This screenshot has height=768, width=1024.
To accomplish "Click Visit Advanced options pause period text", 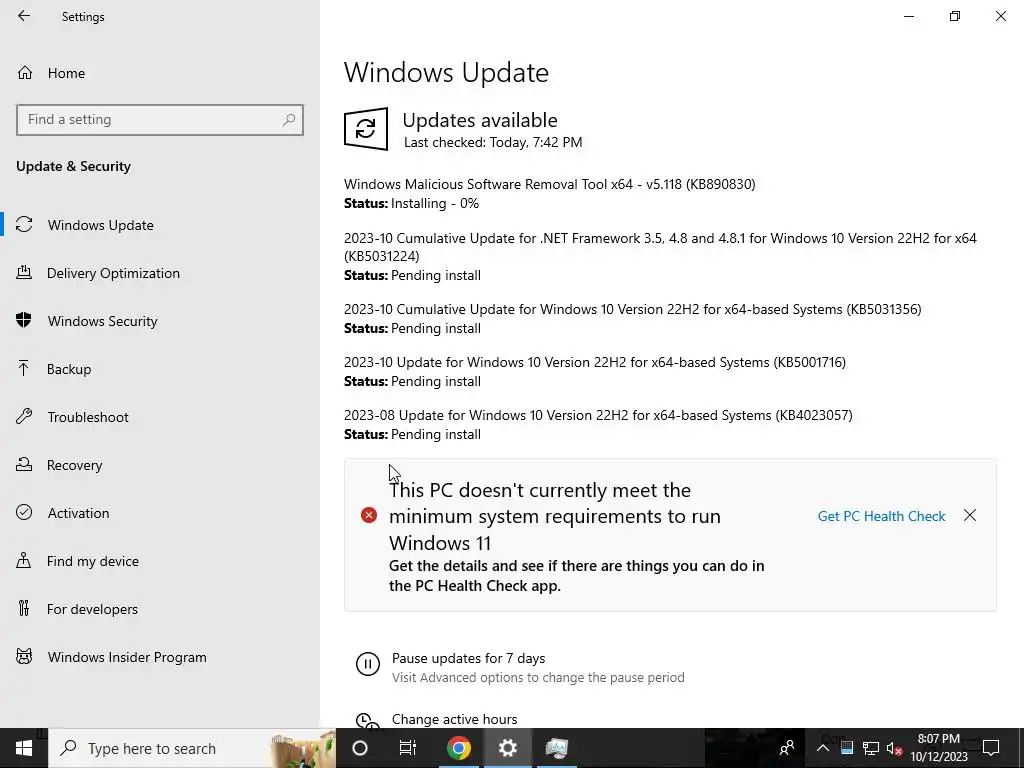I will (x=538, y=677).
